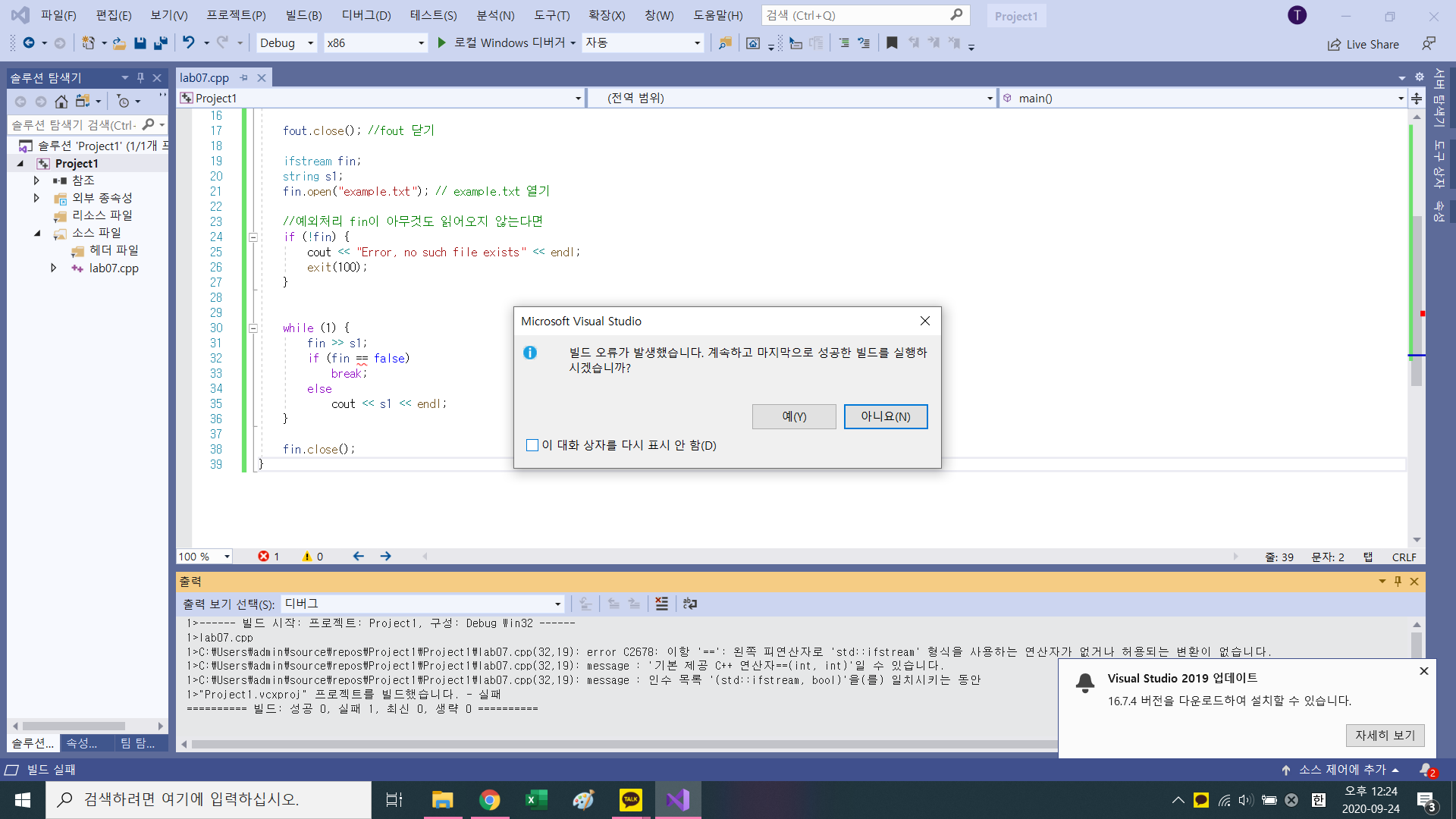Click the uncomment selected lines icon

pos(864,43)
